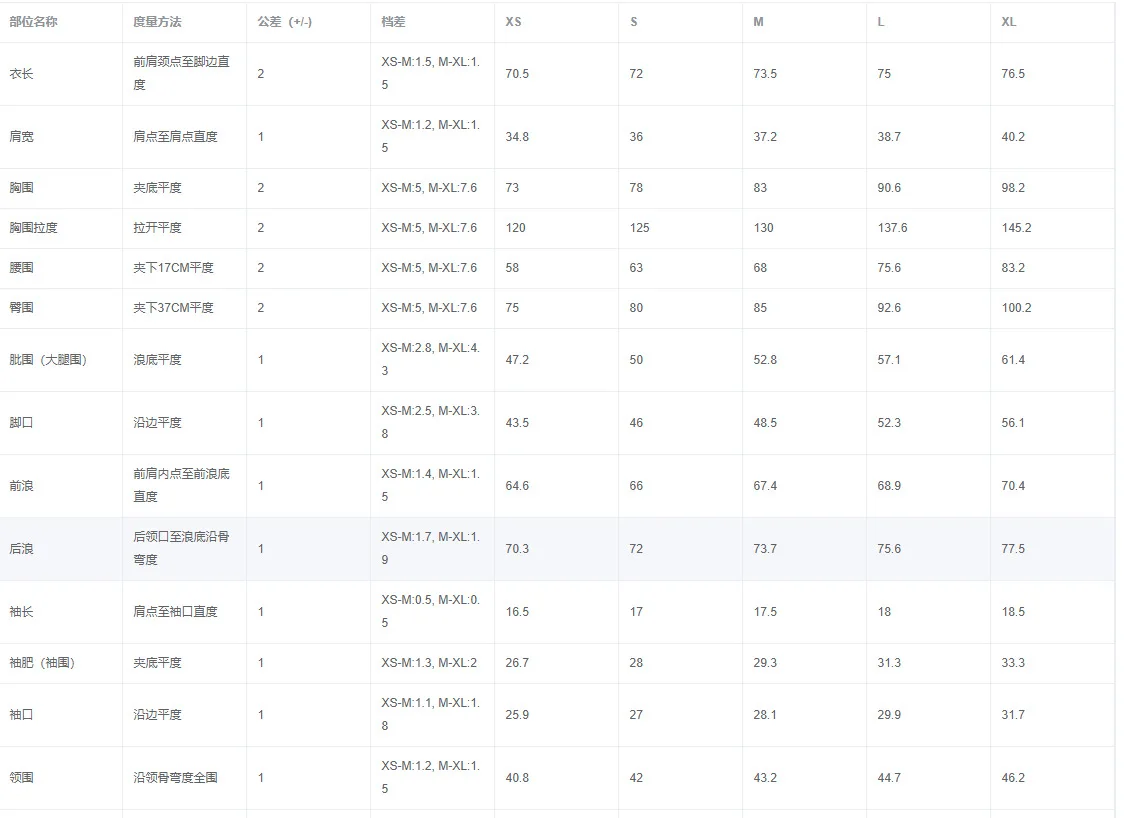Select the 袖肥（袖围）row label

42,662
